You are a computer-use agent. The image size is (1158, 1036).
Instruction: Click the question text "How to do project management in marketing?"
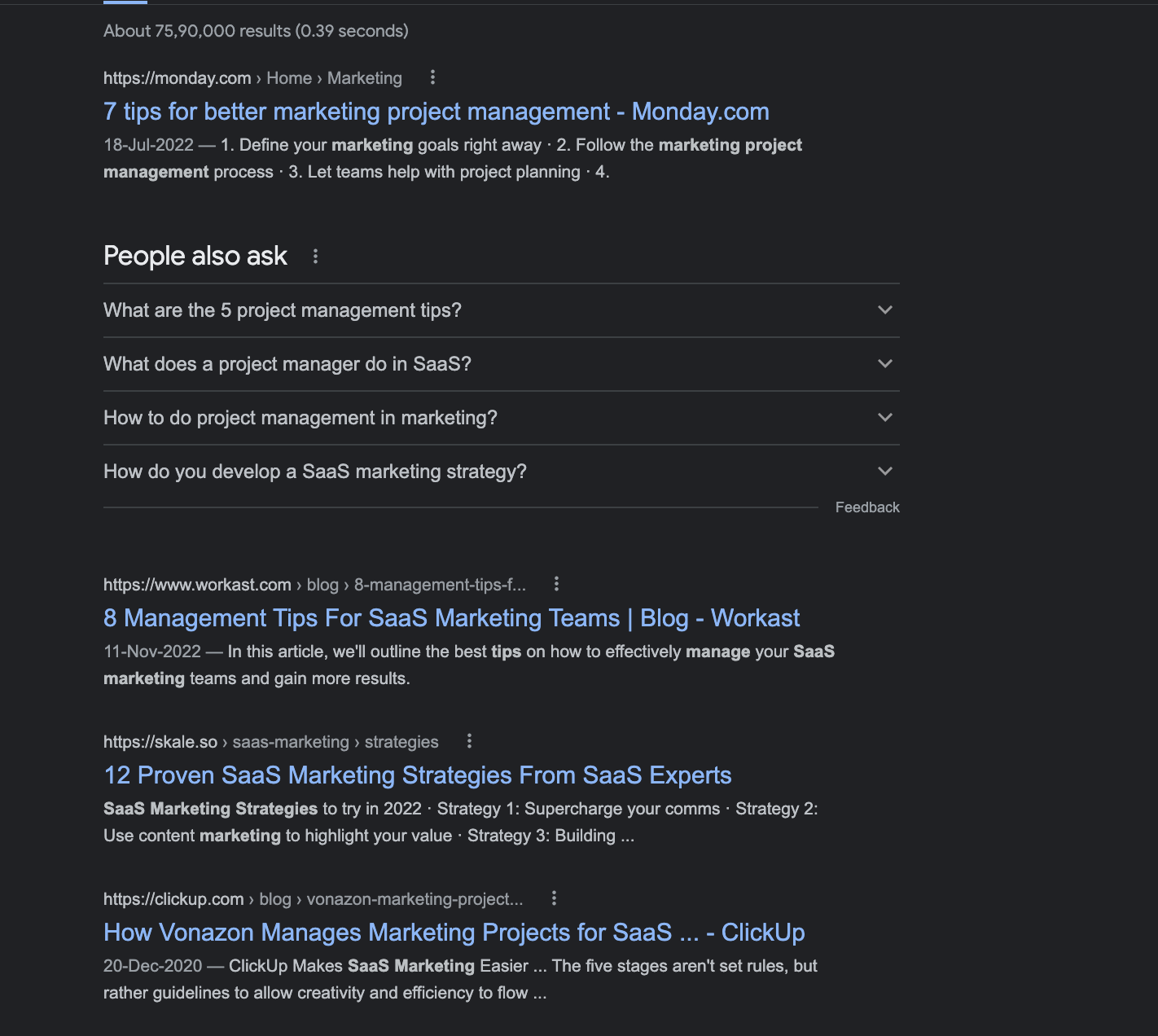(x=300, y=418)
